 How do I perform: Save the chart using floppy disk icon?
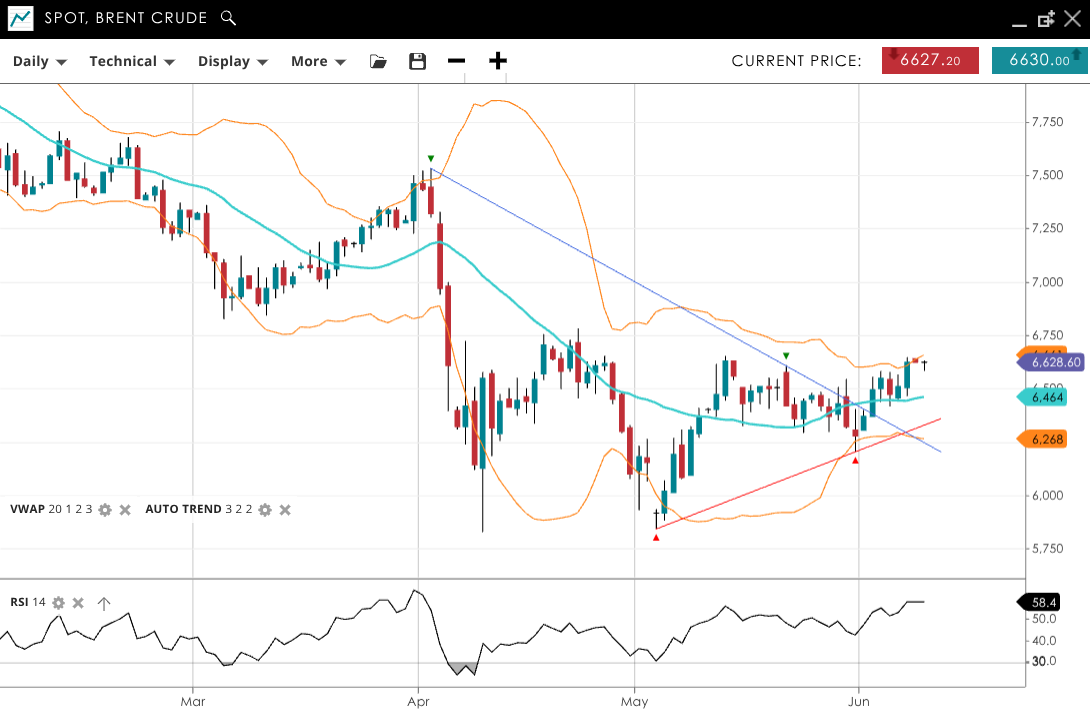pyautogui.click(x=418, y=61)
